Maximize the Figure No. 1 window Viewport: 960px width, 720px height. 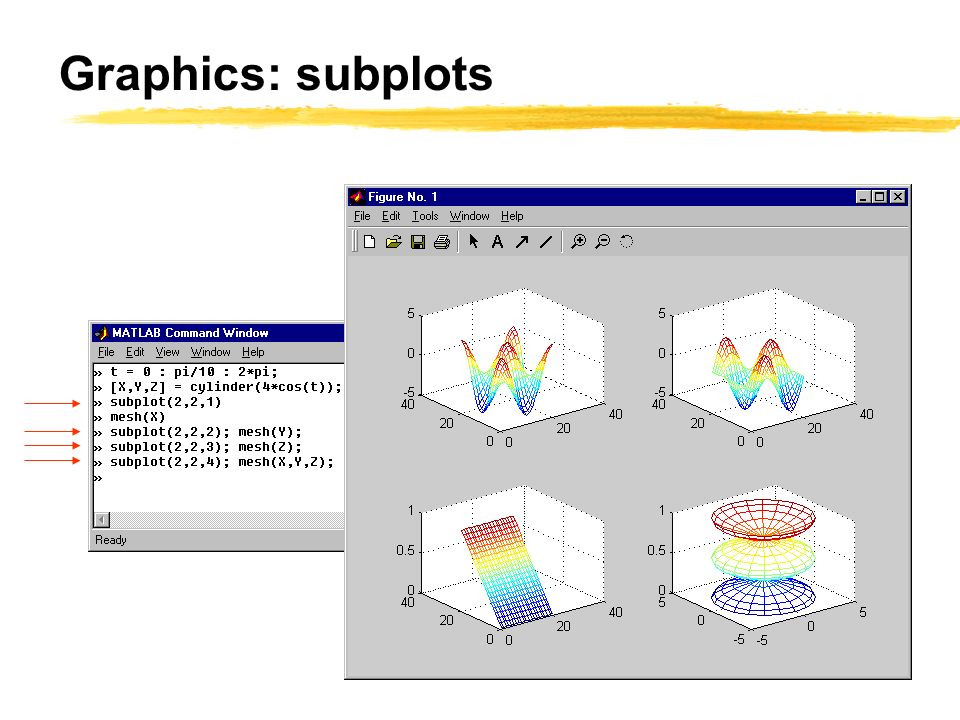pyautogui.click(x=879, y=197)
